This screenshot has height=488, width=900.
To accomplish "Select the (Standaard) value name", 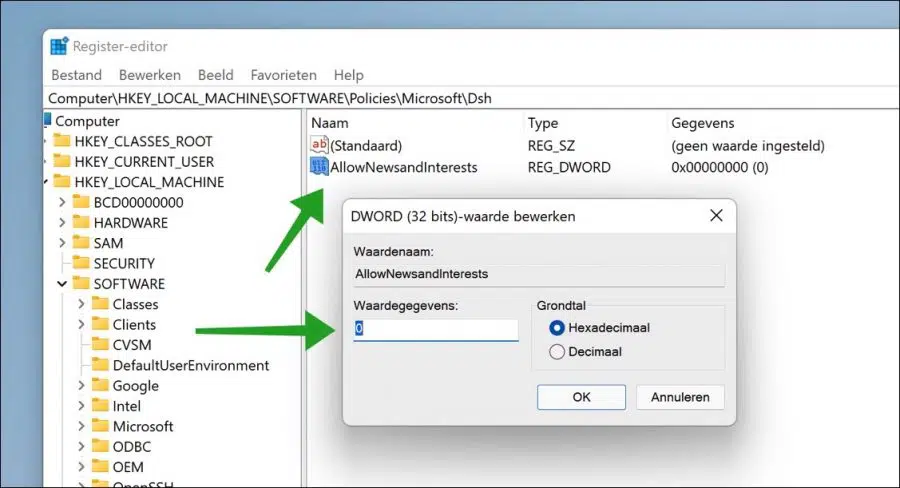I will (x=366, y=145).
